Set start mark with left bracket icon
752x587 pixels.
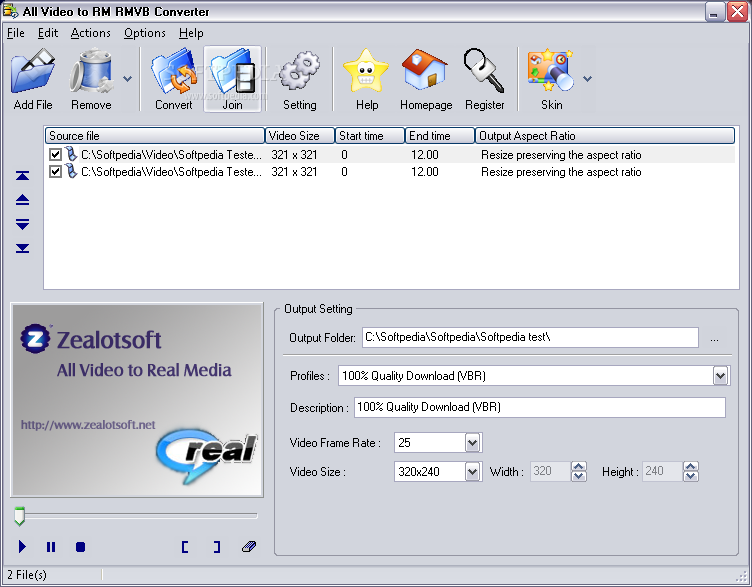click(x=185, y=547)
